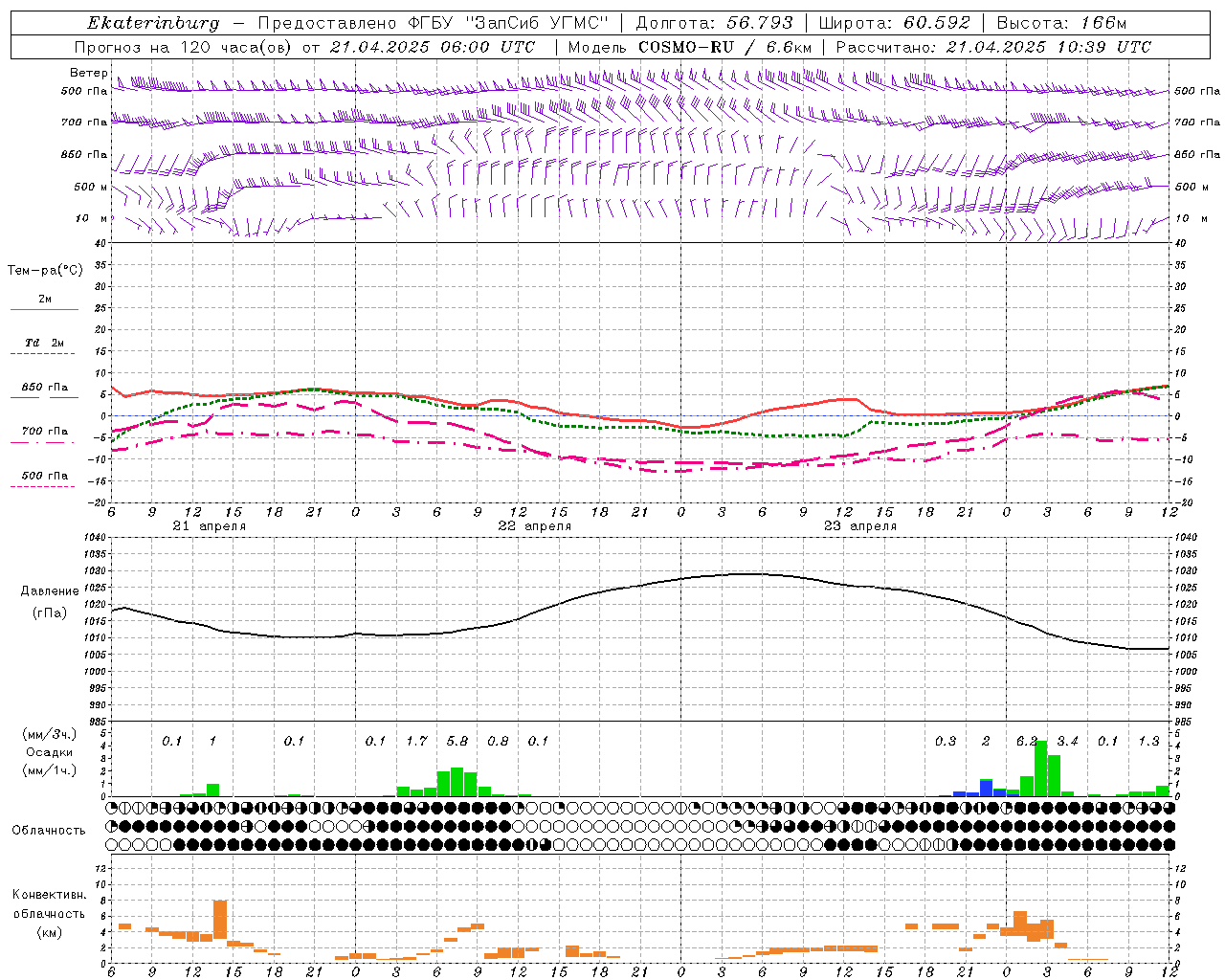This screenshot has width=1225, height=980.
Task: Click the 3.4 precipitation total value
Action: pos(1067,742)
